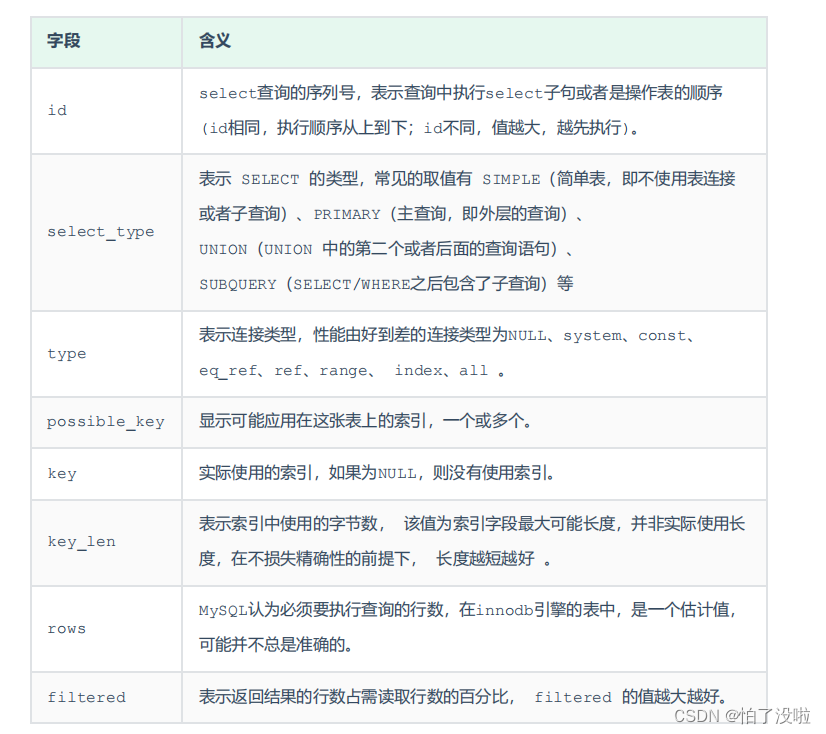Click the text 'select查询的序列号' in id row
Viewport: 826px width, 734px height.
(x=277, y=93)
